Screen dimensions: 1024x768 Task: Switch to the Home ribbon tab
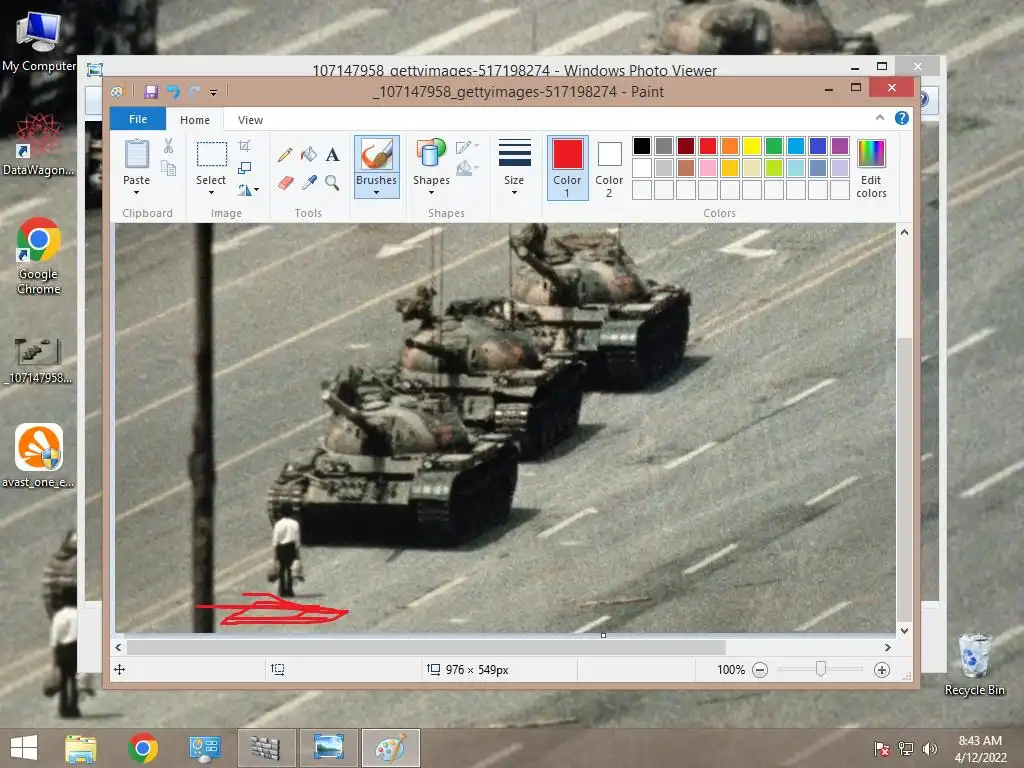[x=195, y=120]
